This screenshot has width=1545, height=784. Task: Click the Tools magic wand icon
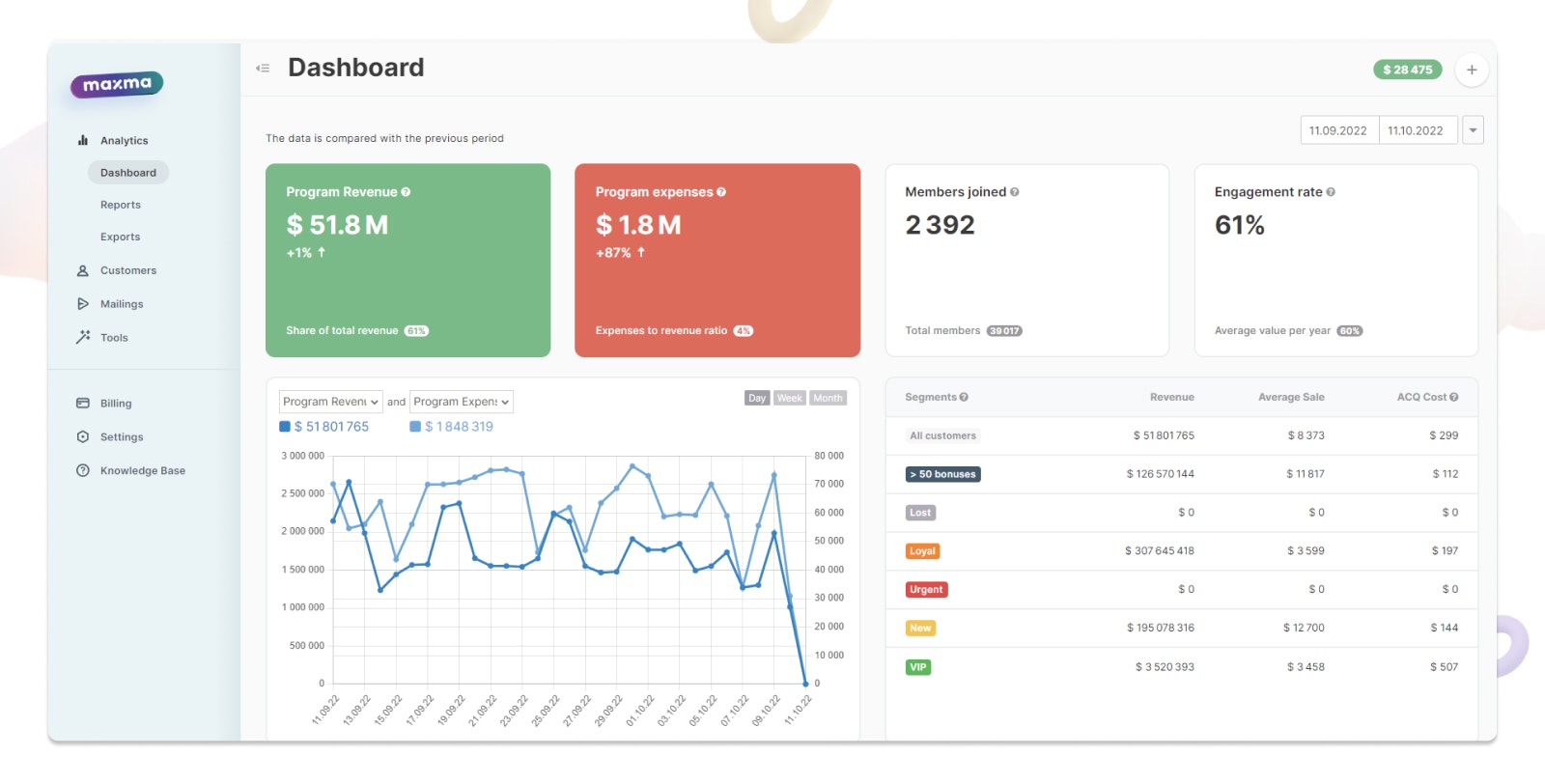point(83,338)
